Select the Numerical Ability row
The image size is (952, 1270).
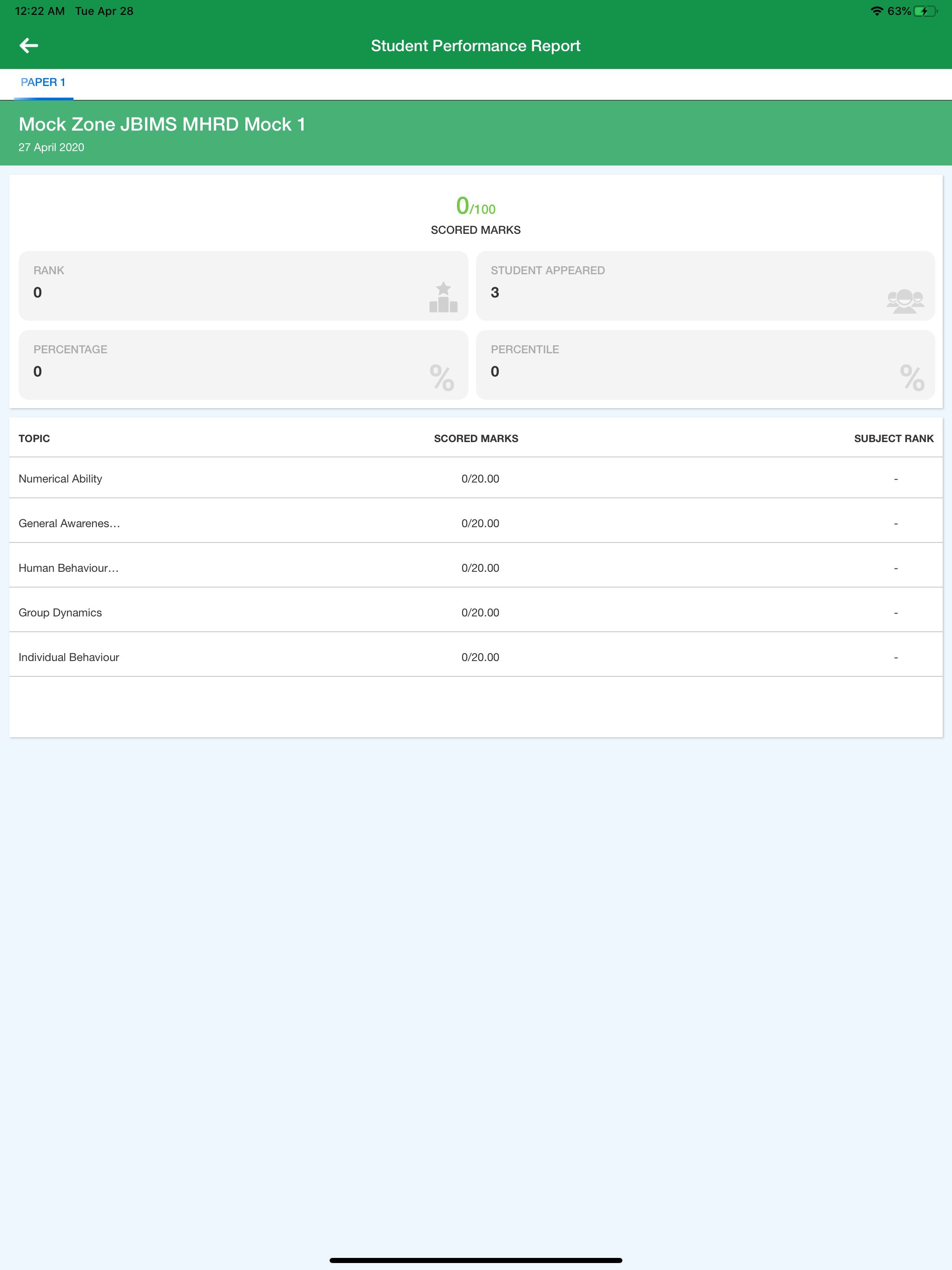click(x=476, y=478)
